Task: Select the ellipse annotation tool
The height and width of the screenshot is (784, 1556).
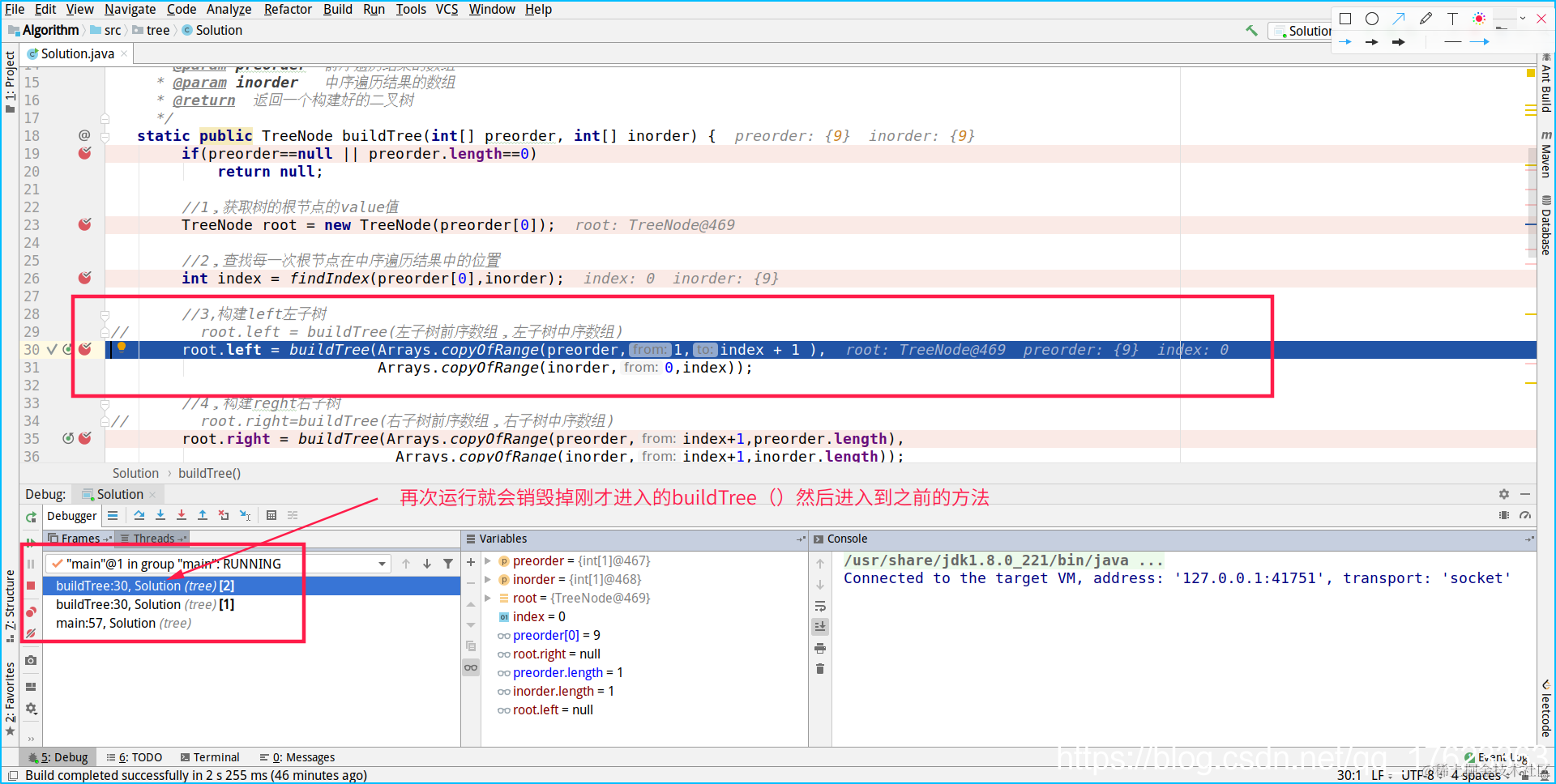Action: pyautogui.click(x=1372, y=19)
